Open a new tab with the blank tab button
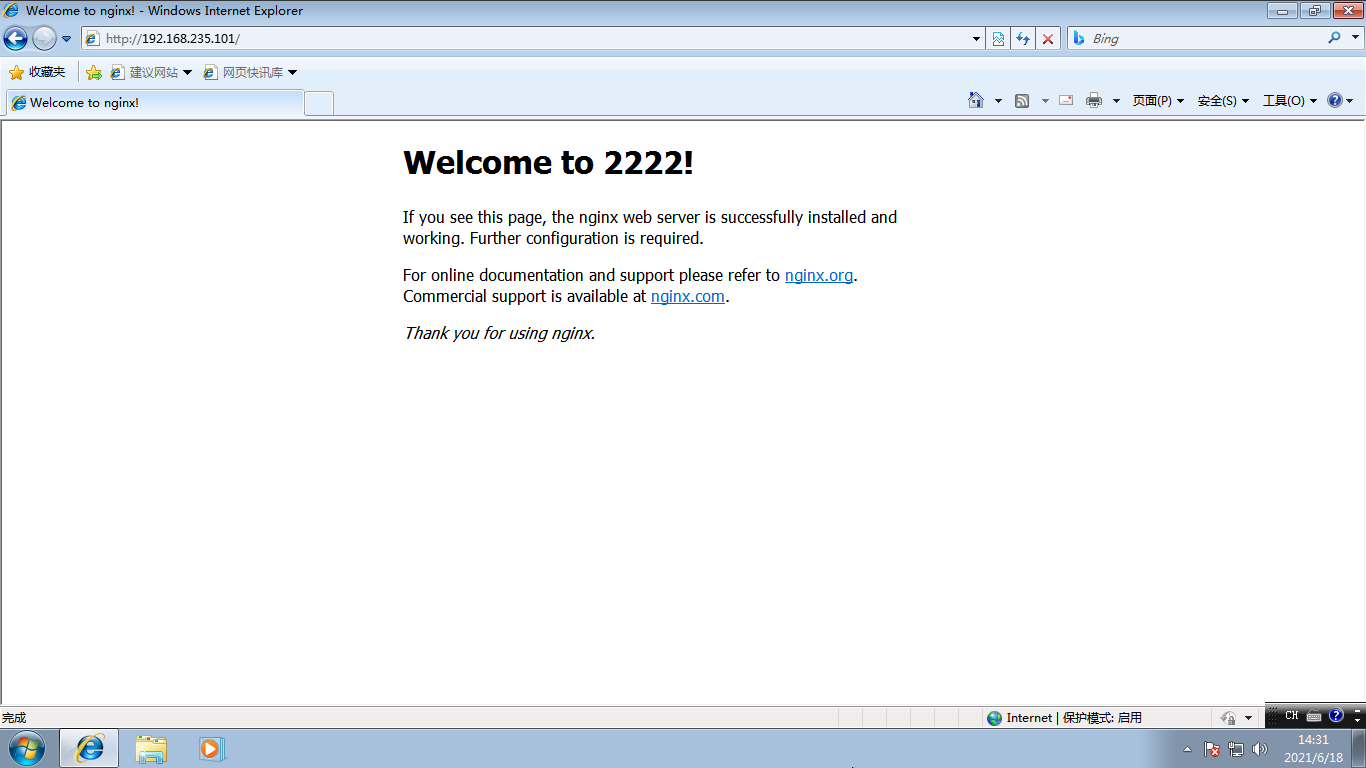The height and width of the screenshot is (768, 1366). coord(319,103)
